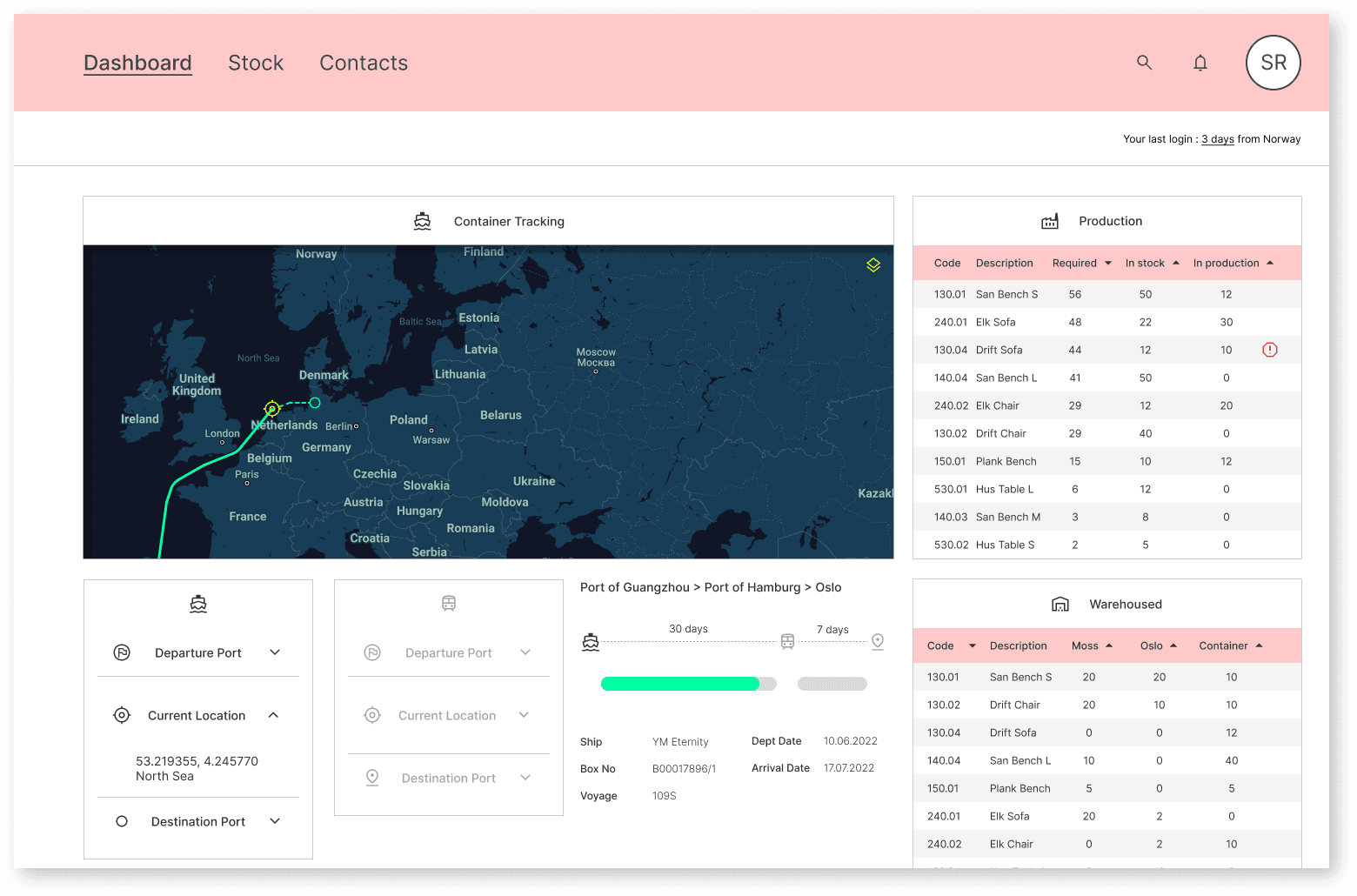The width and height of the screenshot is (1357, 896).
Task: Click the factory icon in Production panel
Action: pos(1050,221)
